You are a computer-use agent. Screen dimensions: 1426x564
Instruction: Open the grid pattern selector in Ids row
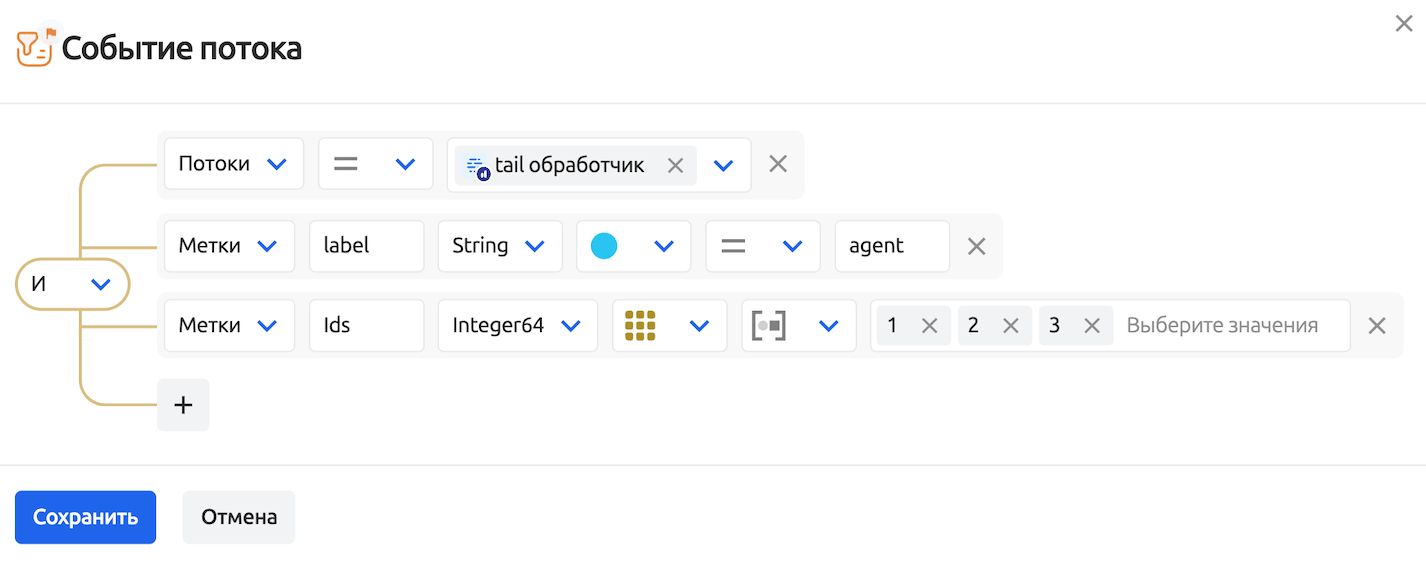(x=669, y=325)
